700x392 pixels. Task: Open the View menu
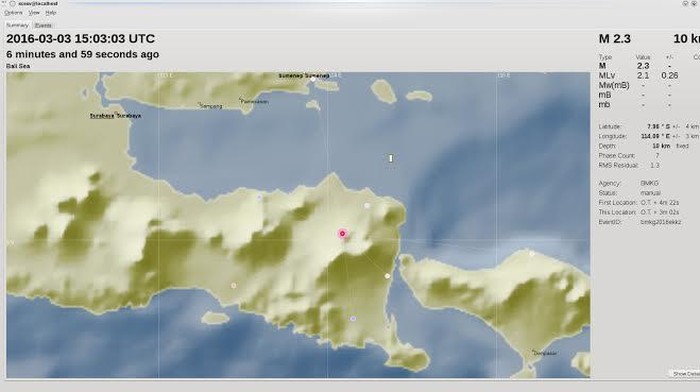34,13
